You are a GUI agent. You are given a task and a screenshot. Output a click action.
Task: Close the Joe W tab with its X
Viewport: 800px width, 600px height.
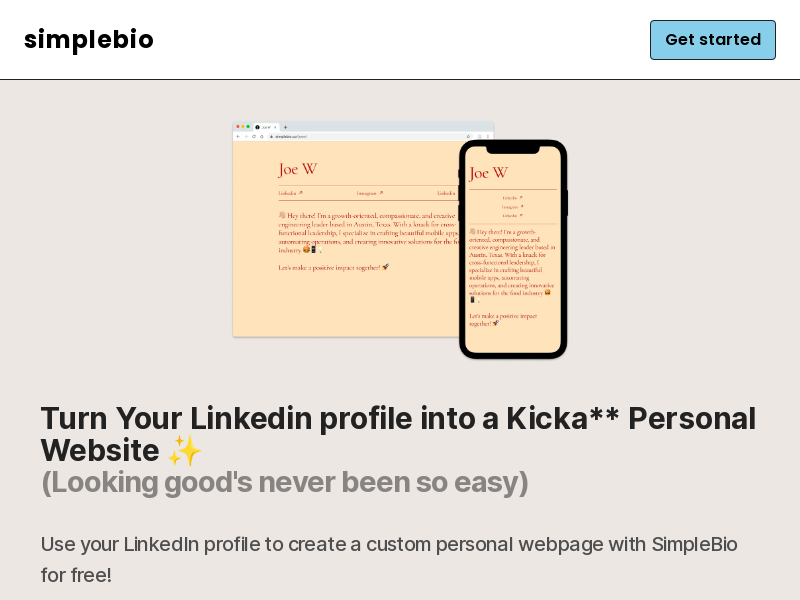(x=275, y=126)
